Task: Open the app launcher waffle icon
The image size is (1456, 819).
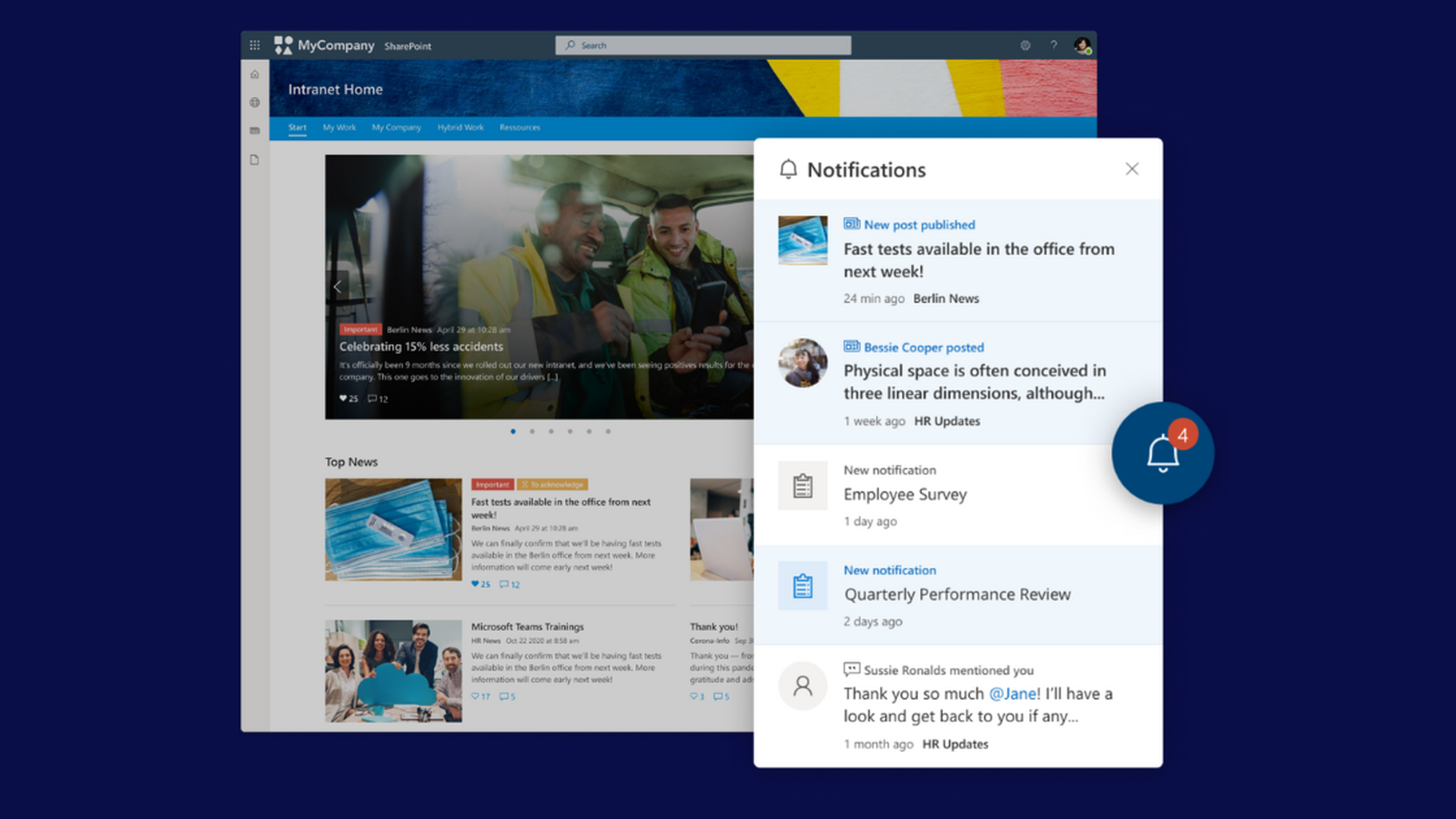Action: [x=255, y=45]
